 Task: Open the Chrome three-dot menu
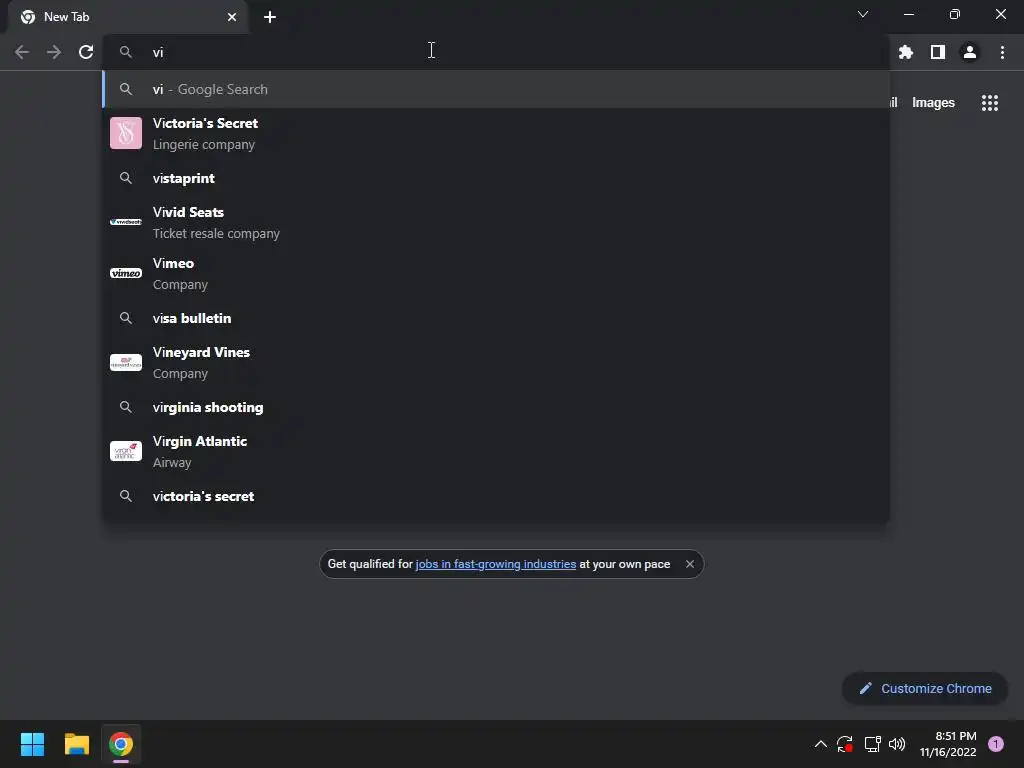[x=1002, y=52]
